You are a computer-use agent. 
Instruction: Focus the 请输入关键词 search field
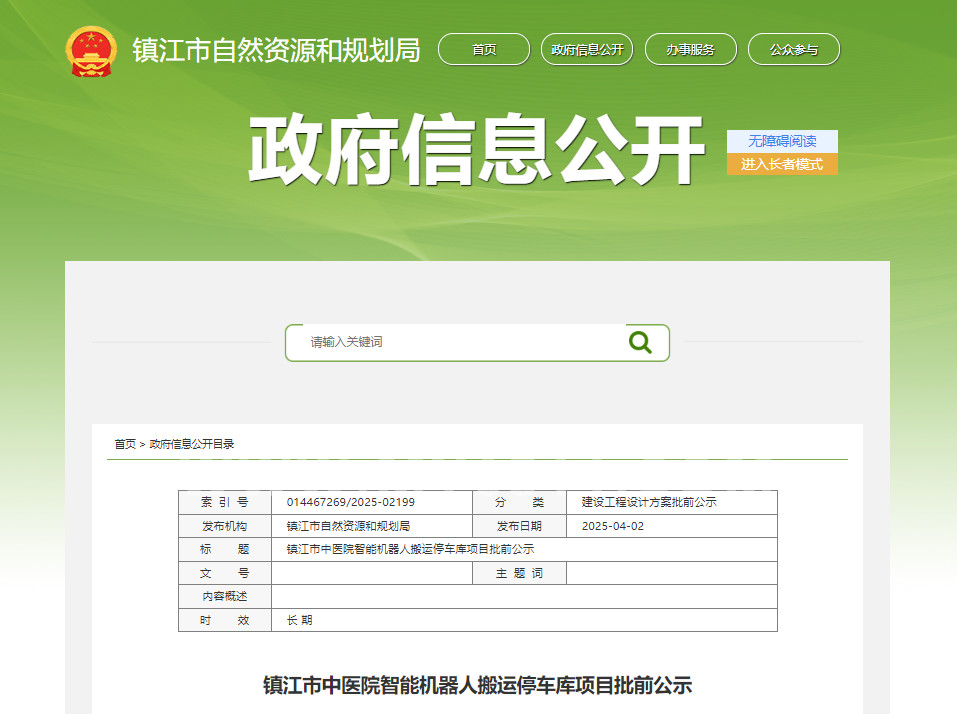(x=460, y=342)
